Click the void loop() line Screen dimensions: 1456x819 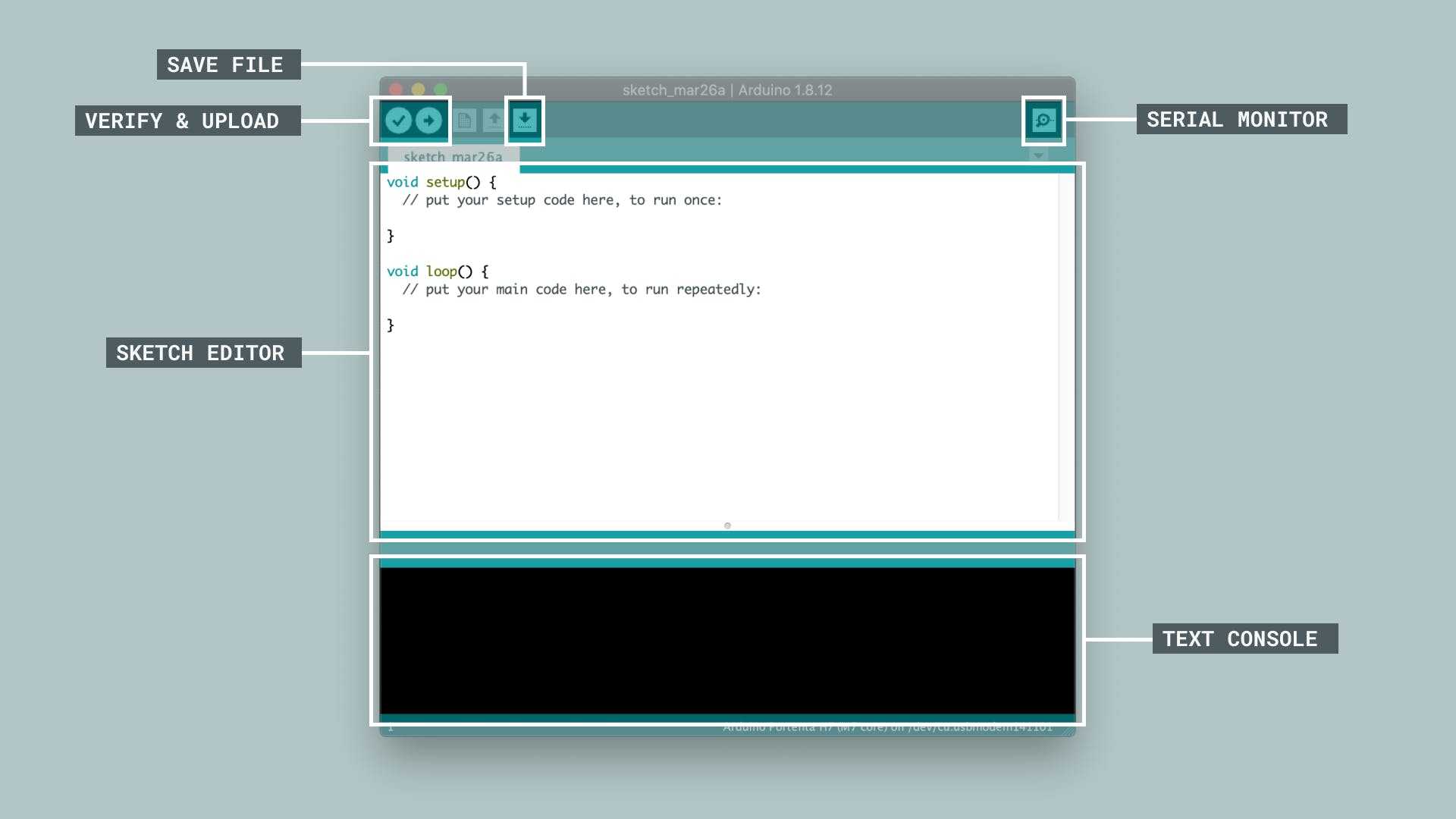click(x=438, y=271)
